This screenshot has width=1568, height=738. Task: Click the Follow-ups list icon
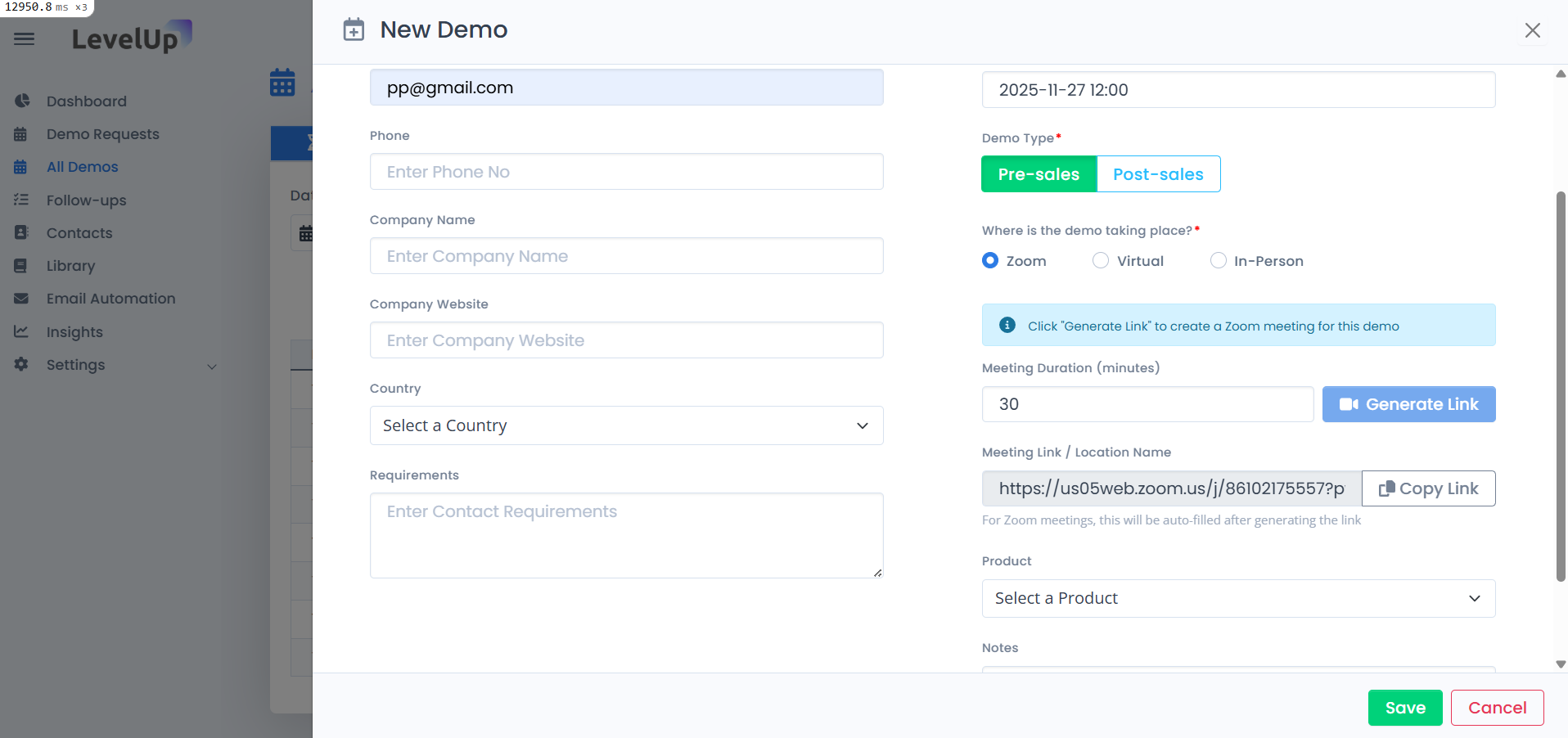[21, 200]
